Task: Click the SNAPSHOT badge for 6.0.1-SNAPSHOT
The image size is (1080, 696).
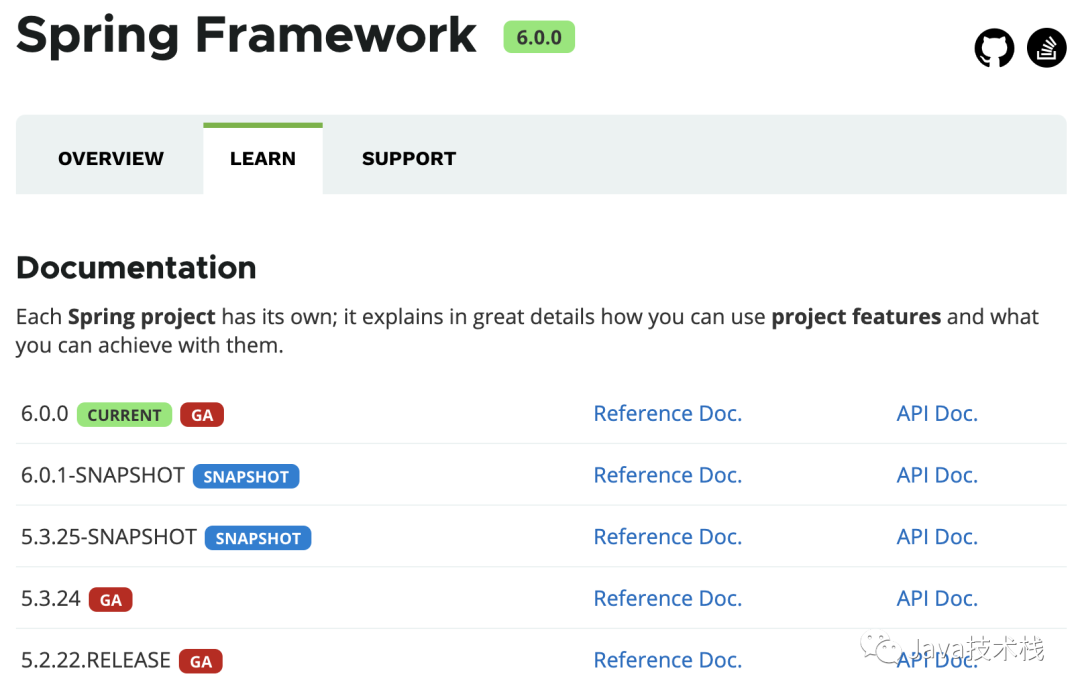Action: point(246,476)
